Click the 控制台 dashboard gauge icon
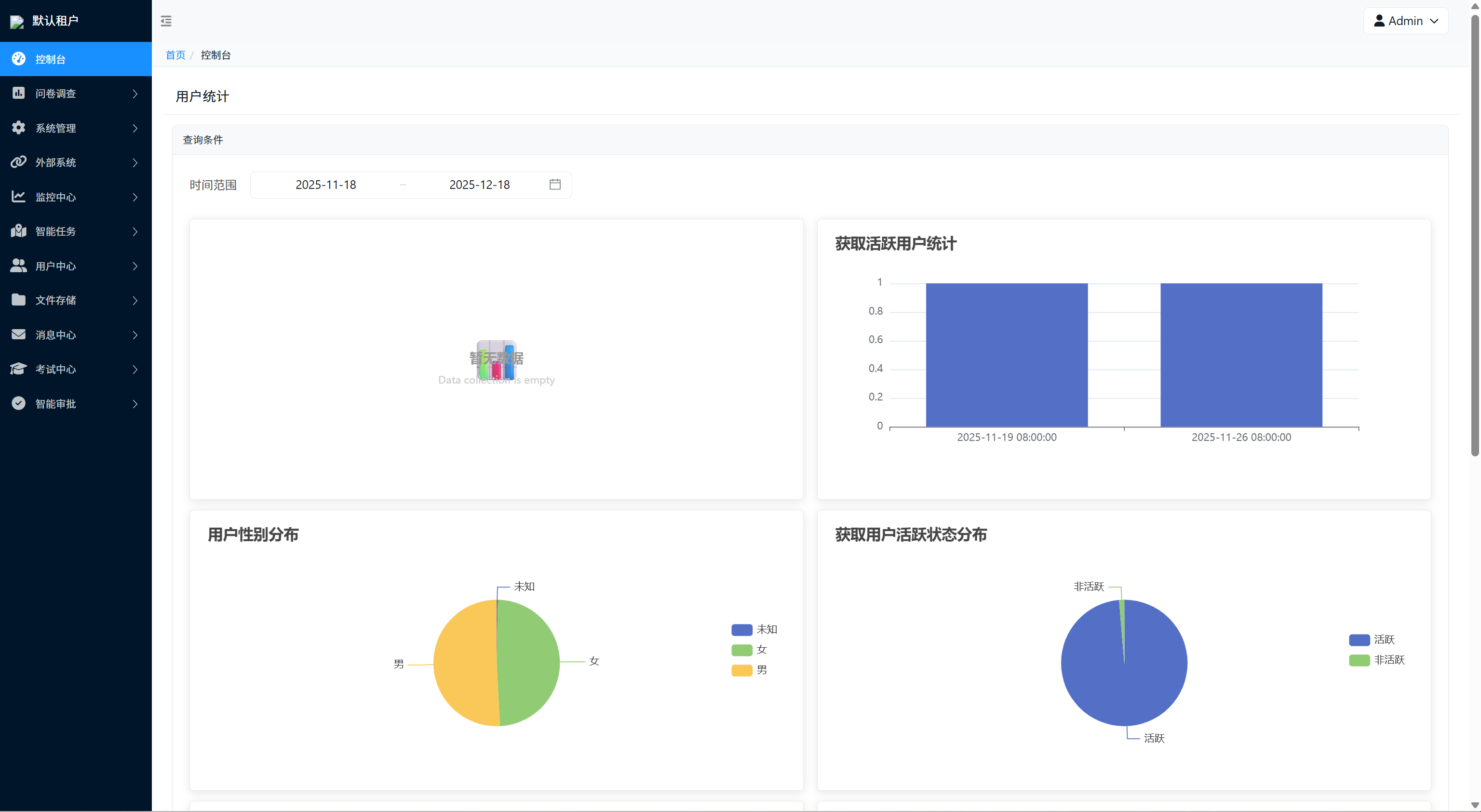The height and width of the screenshot is (812, 1481). point(18,59)
